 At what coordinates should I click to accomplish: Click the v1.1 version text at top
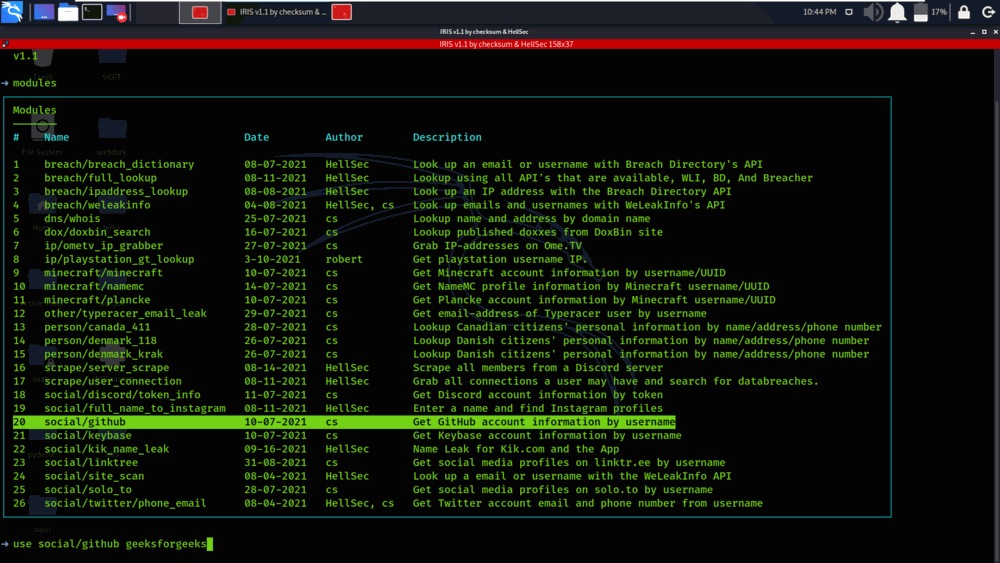tap(26, 56)
